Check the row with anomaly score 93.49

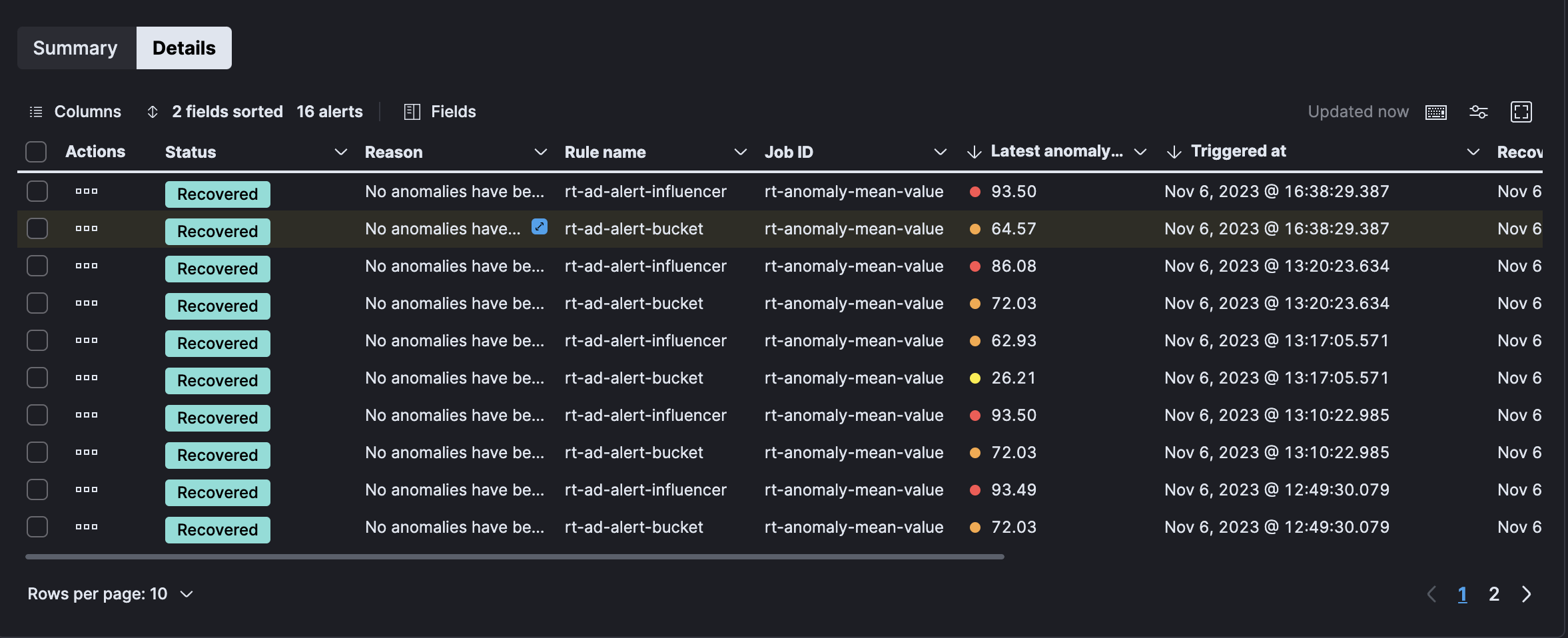[37, 489]
